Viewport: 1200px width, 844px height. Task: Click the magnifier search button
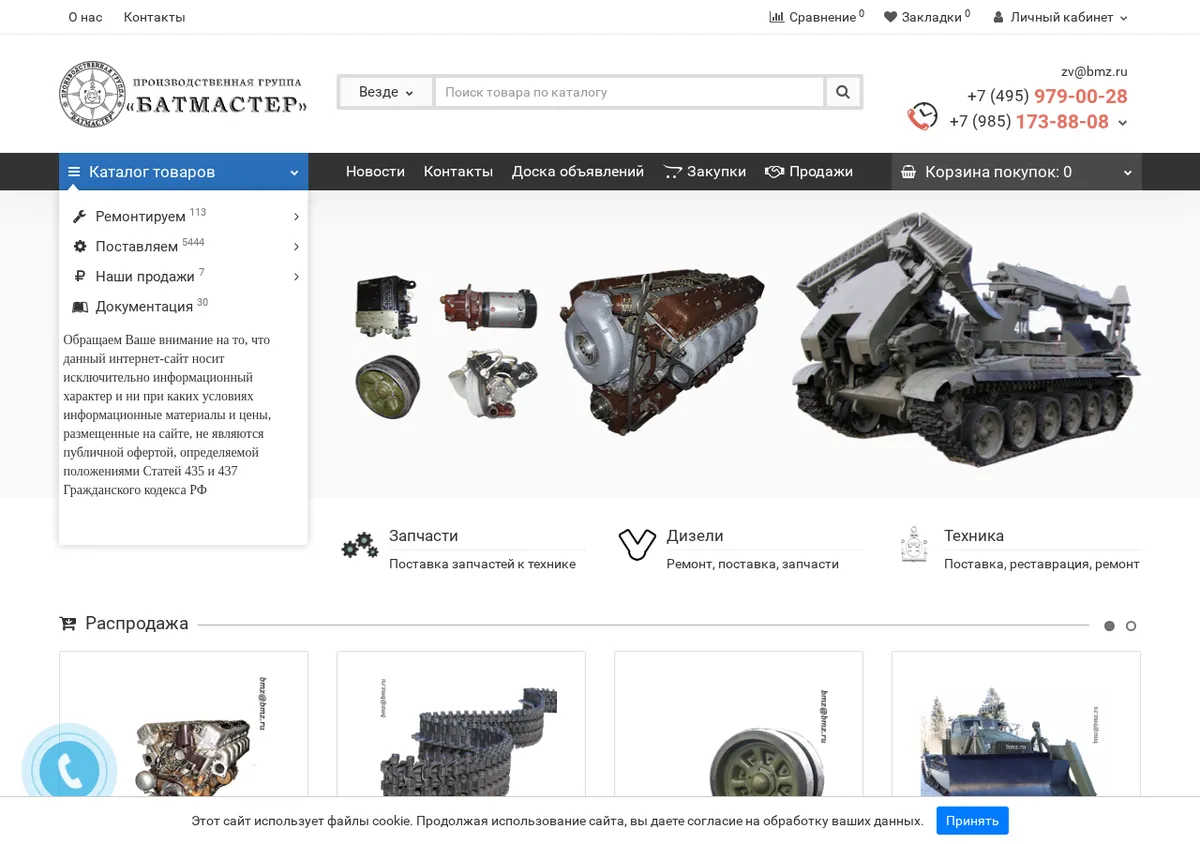843,92
